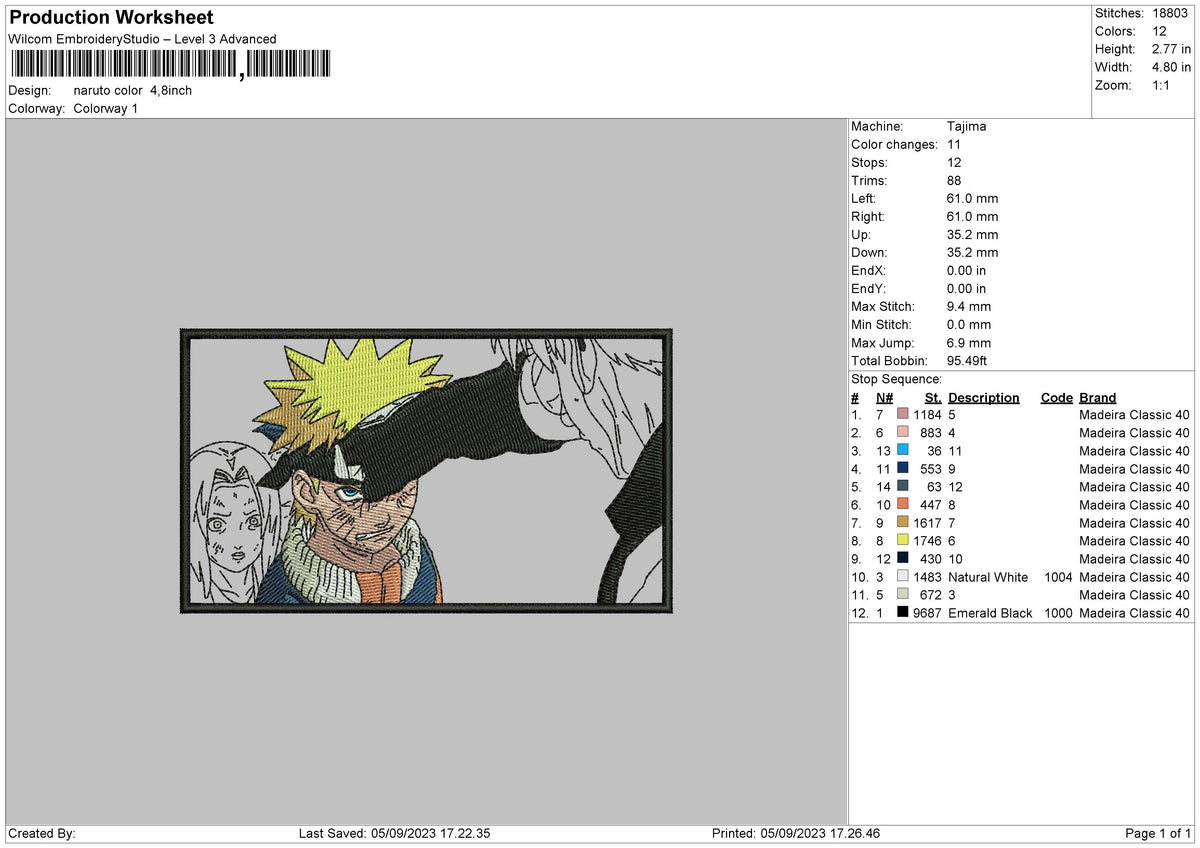Click the Max Stitch value 9.4 mm
The image size is (1200, 848).
[x=969, y=306]
